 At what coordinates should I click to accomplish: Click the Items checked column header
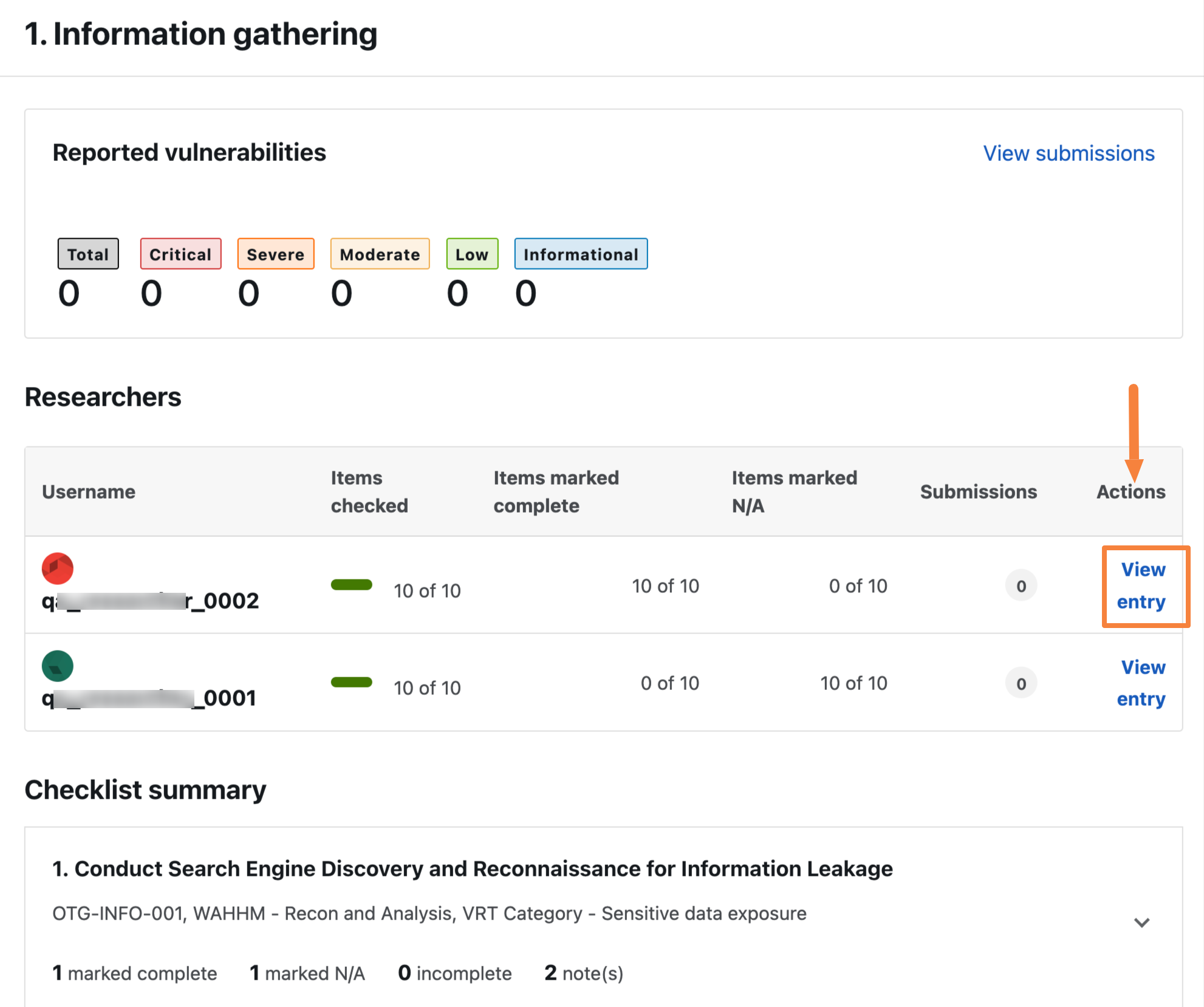click(369, 491)
